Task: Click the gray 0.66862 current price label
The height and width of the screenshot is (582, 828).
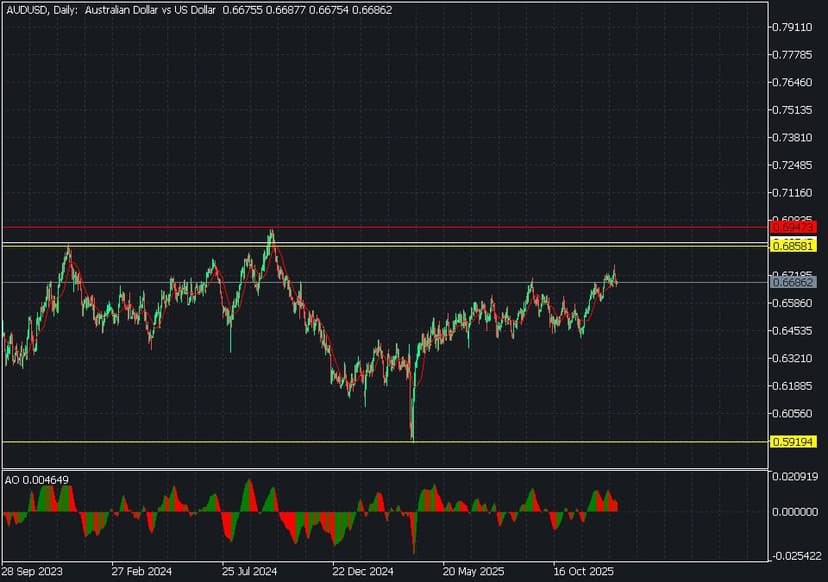Action: click(x=794, y=283)
